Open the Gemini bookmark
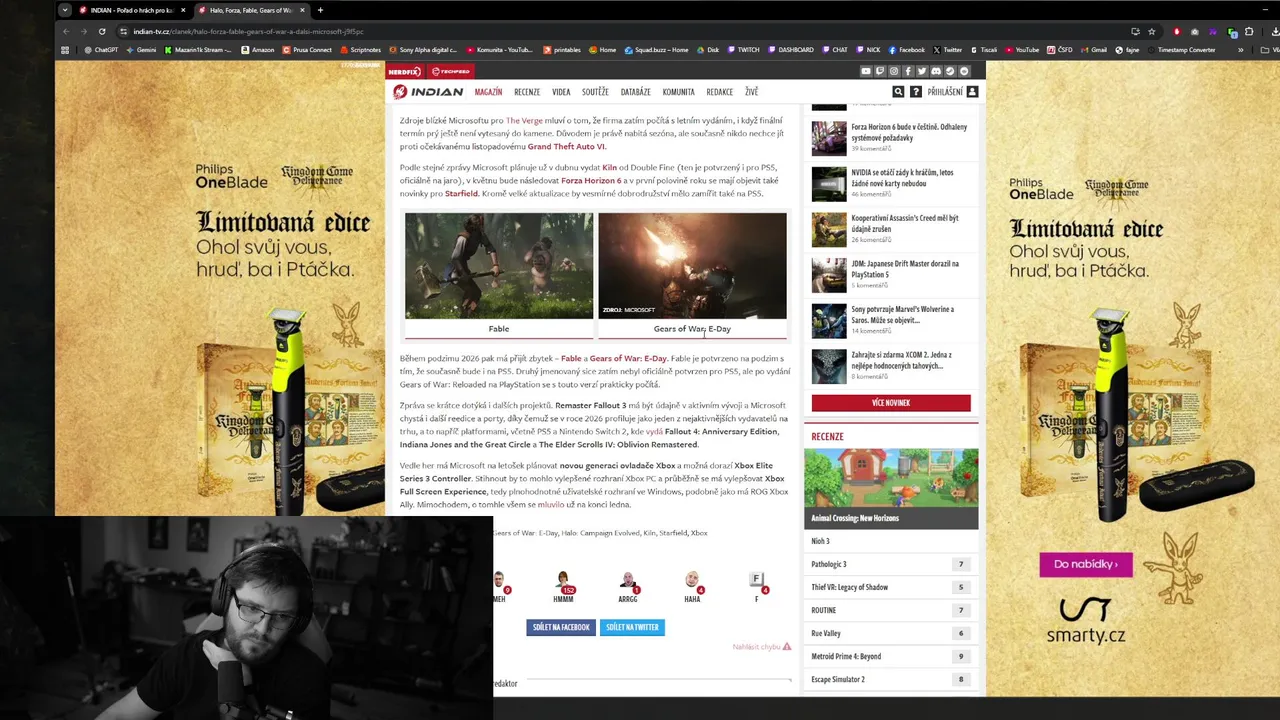 [141, 50]
